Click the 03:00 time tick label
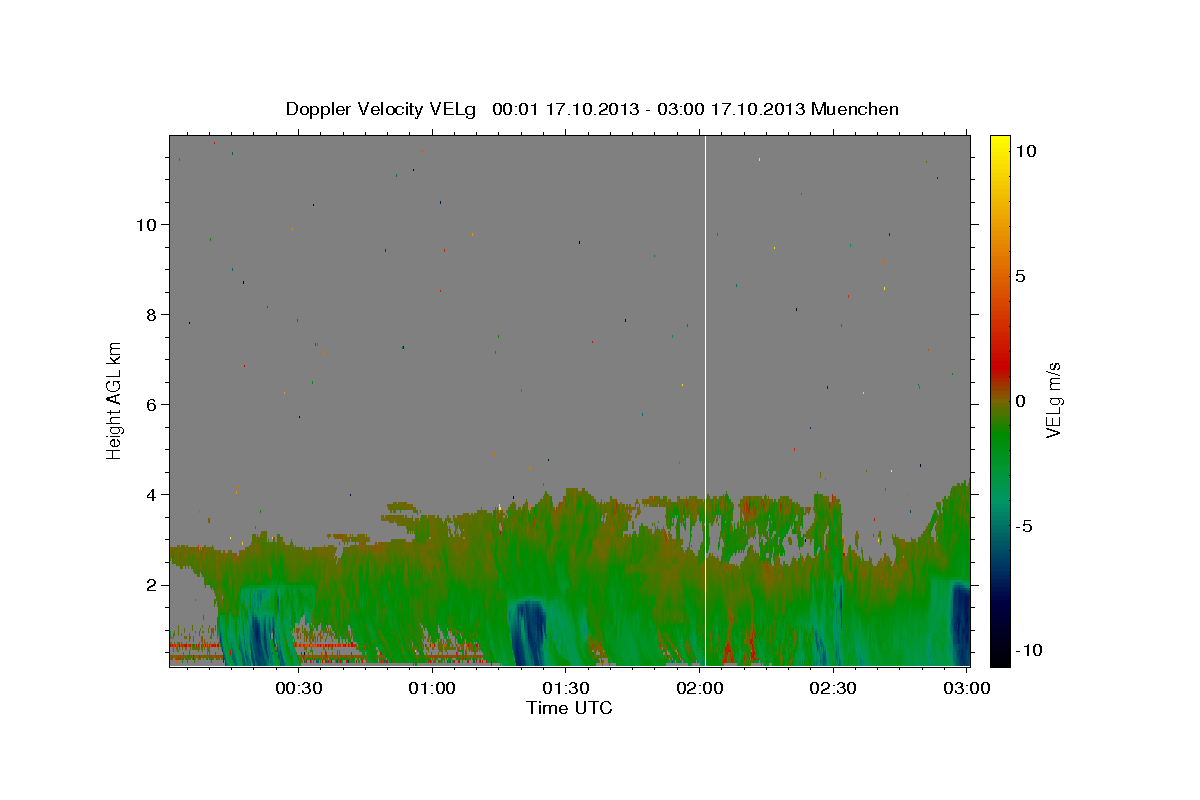Image resolution: width=1200 pixels, height=800 pixels. pyautogui.click(x=967, y=689)
